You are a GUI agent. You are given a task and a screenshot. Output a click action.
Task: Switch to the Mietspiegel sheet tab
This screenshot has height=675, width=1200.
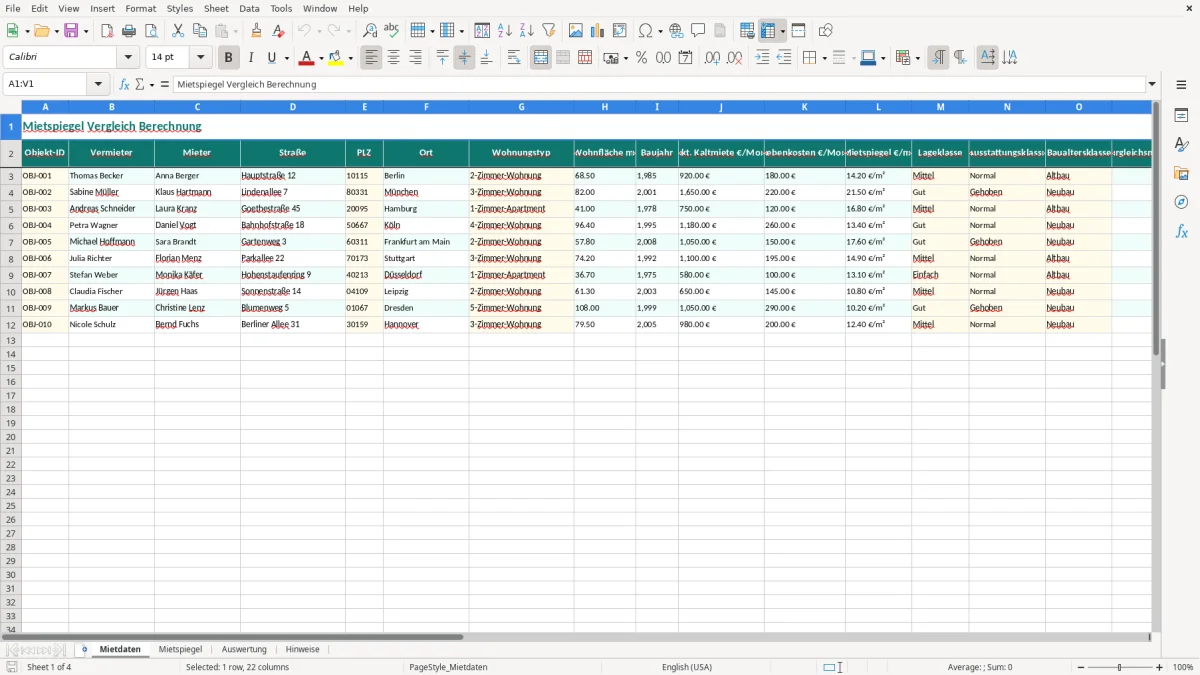[x=181, y=649]
